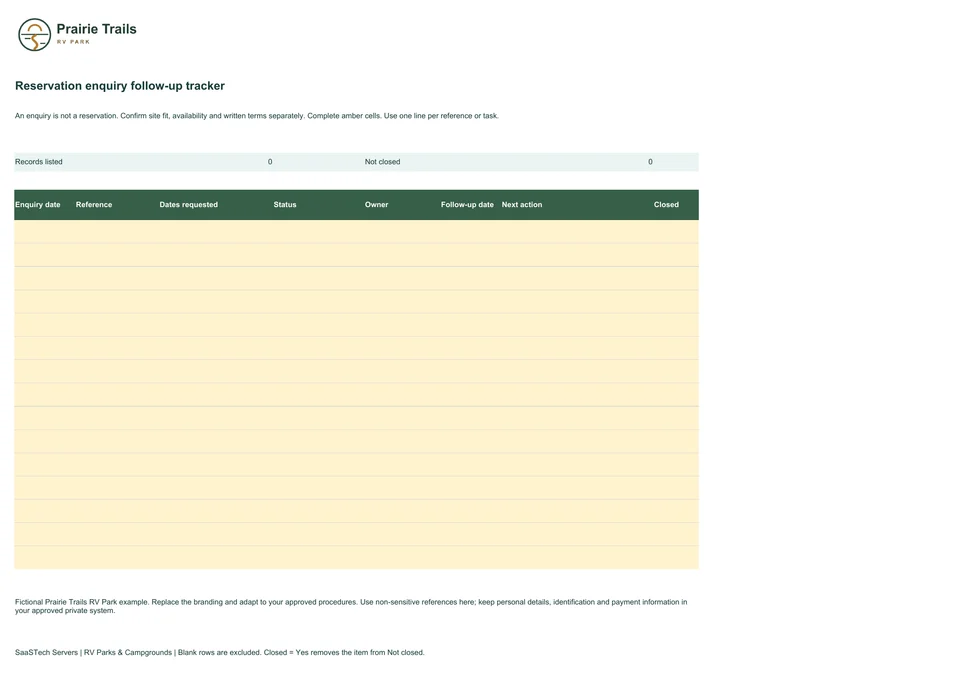Click the 'Enquiry date' column header
The image size is (960, 679).
(38, 204)
